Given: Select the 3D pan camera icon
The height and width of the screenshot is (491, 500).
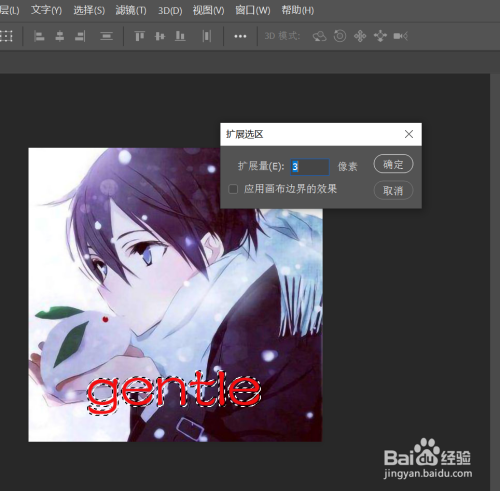Looking at the screenshot, I should (x=360, y=36).
